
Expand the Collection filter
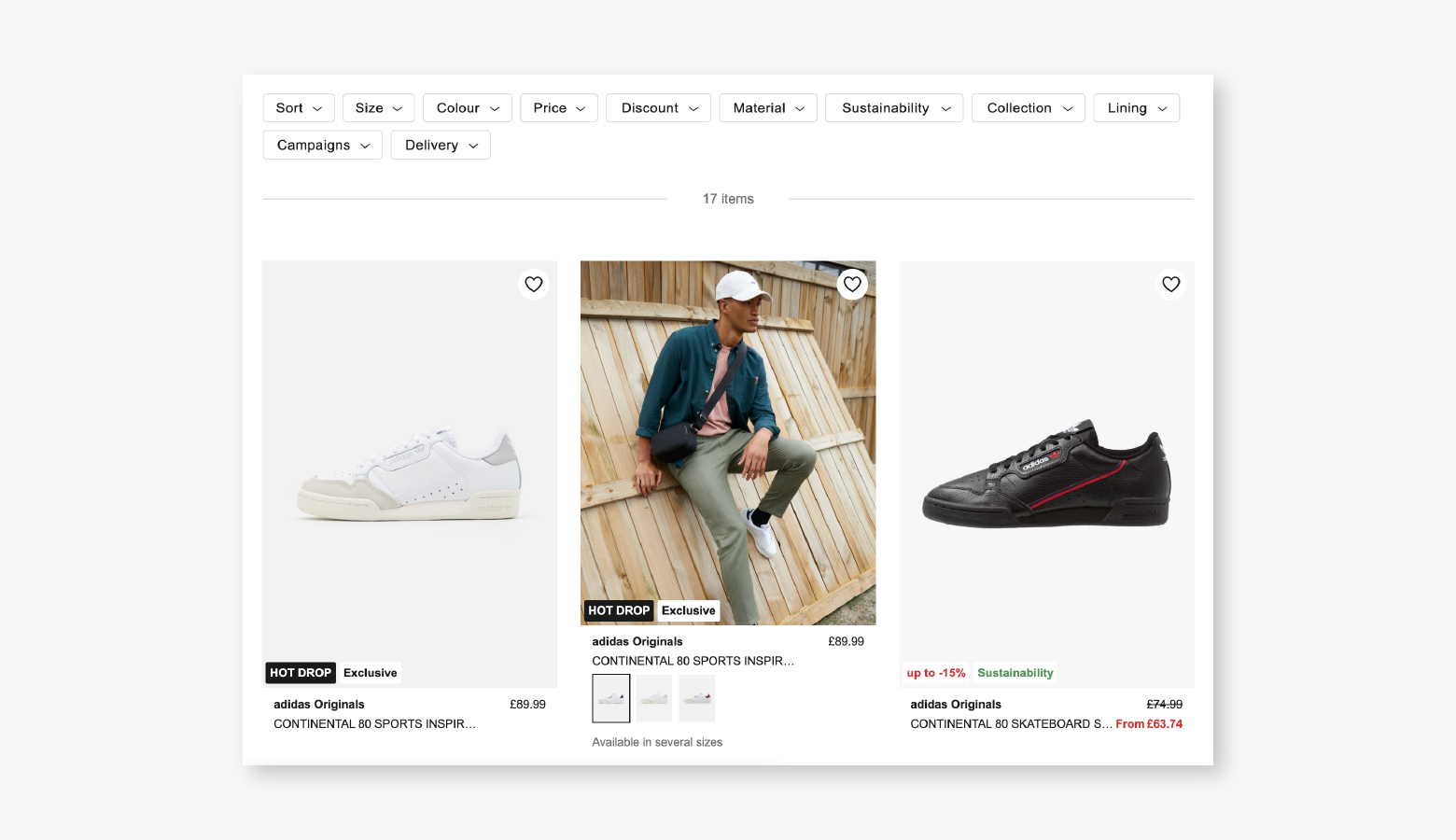[x=1029, y=108]
